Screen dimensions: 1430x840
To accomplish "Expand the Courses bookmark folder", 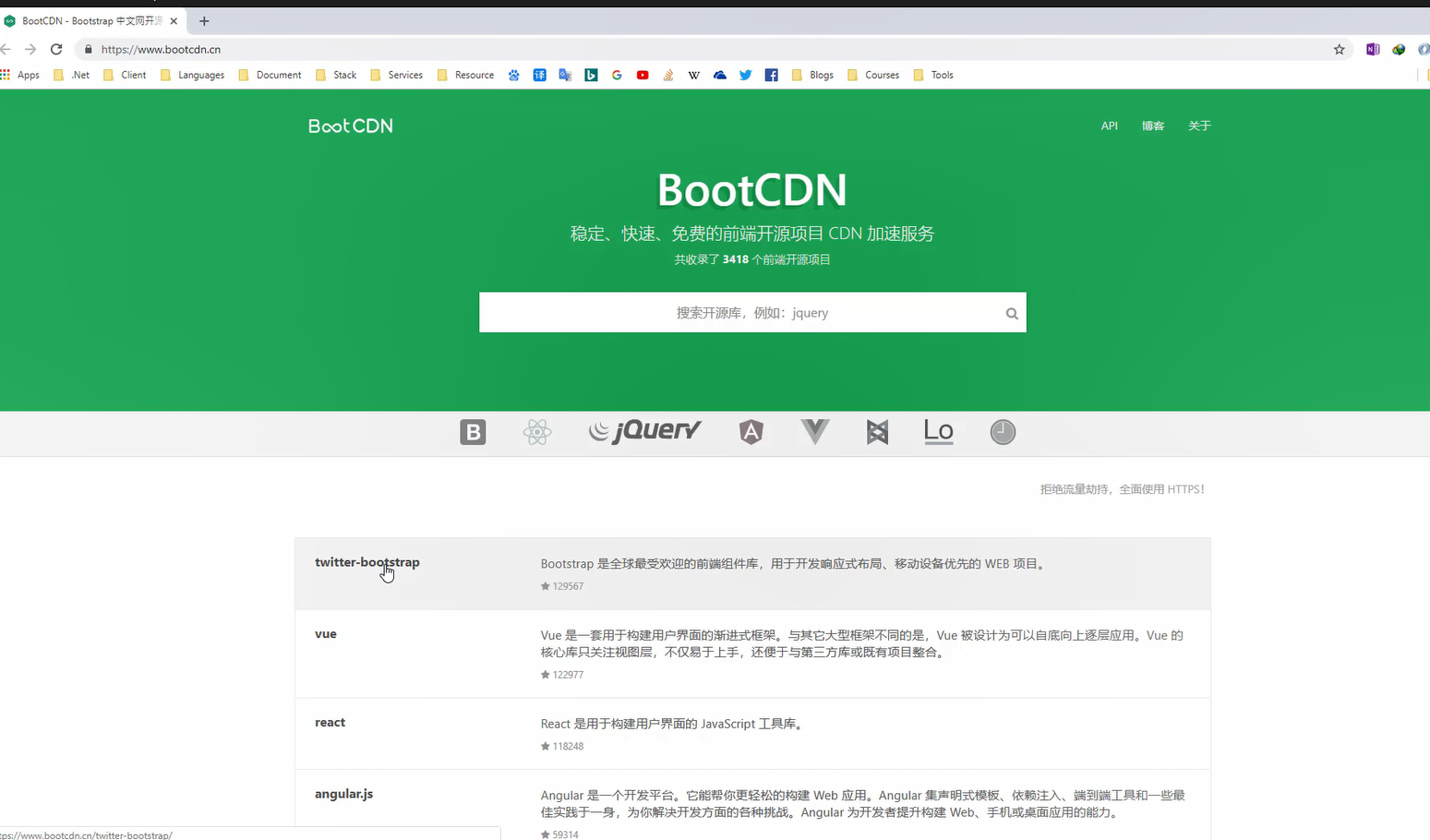I will (x=873, y=75).
